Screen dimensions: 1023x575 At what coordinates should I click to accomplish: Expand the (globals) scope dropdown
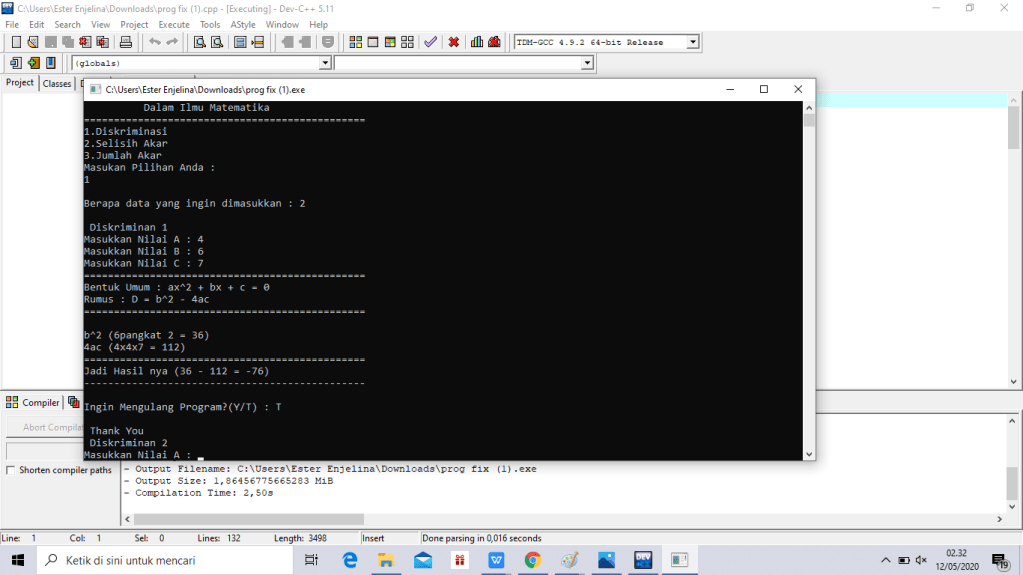(x=324, y=63)
